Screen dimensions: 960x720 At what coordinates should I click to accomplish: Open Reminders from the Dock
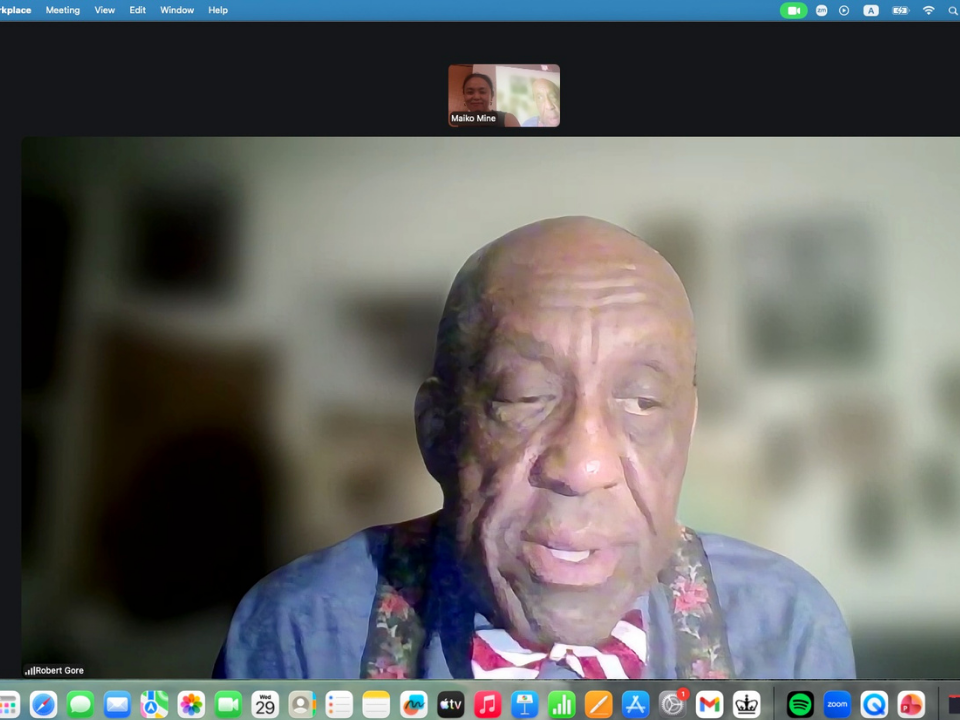point(339,705)
